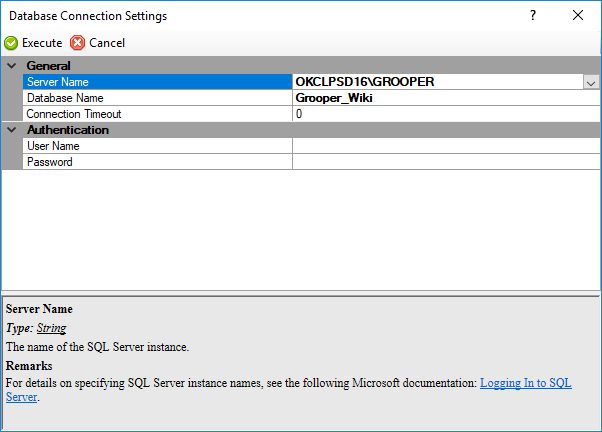The width and height of the screenshot is (602, 432).
Task: Click the OKCLPSD16\GROOPER server value field
Action: tap(436, 82)
